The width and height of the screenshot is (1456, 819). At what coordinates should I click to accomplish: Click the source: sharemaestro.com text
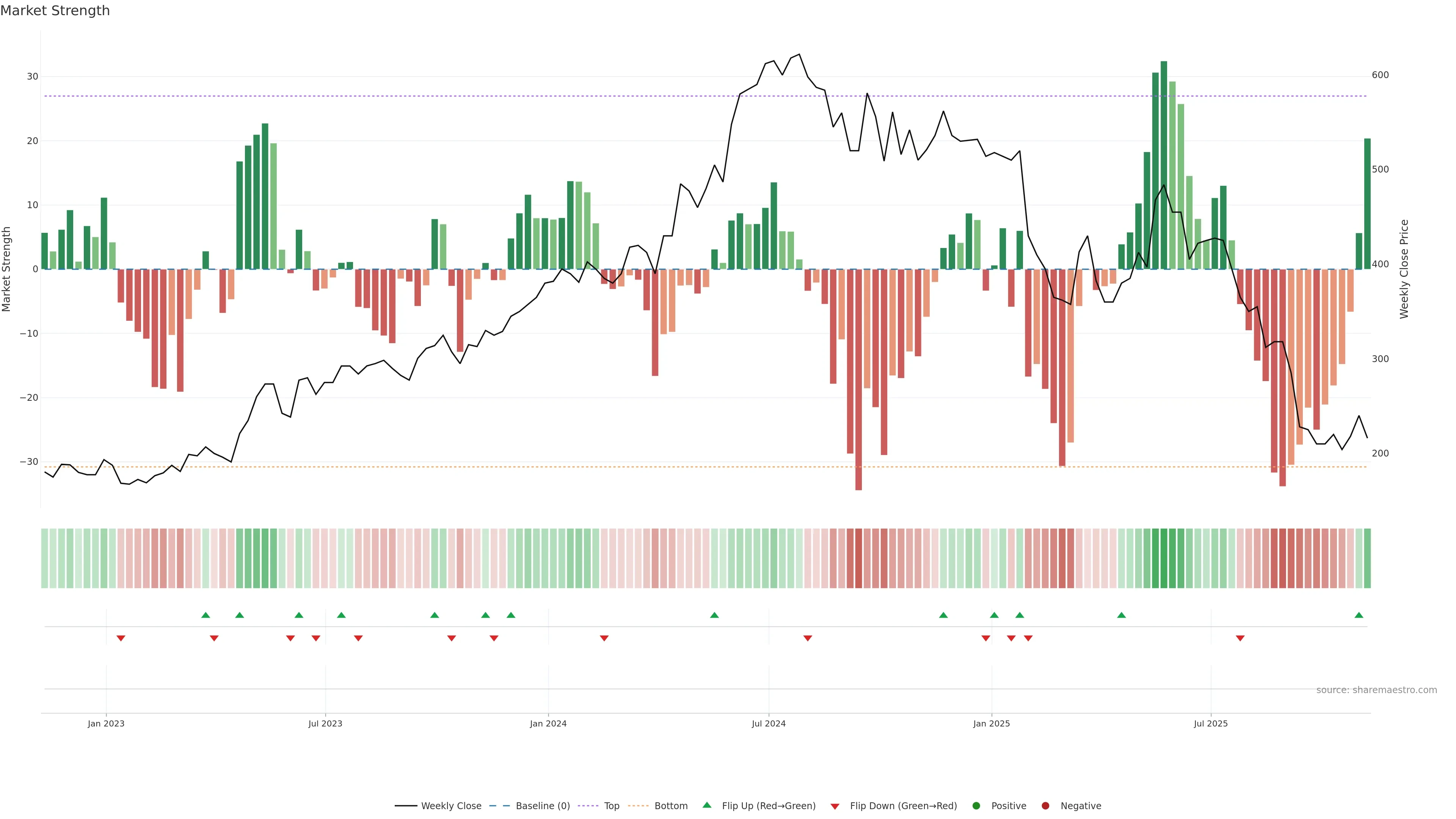pyautogui.click(x=1376, y=690)
